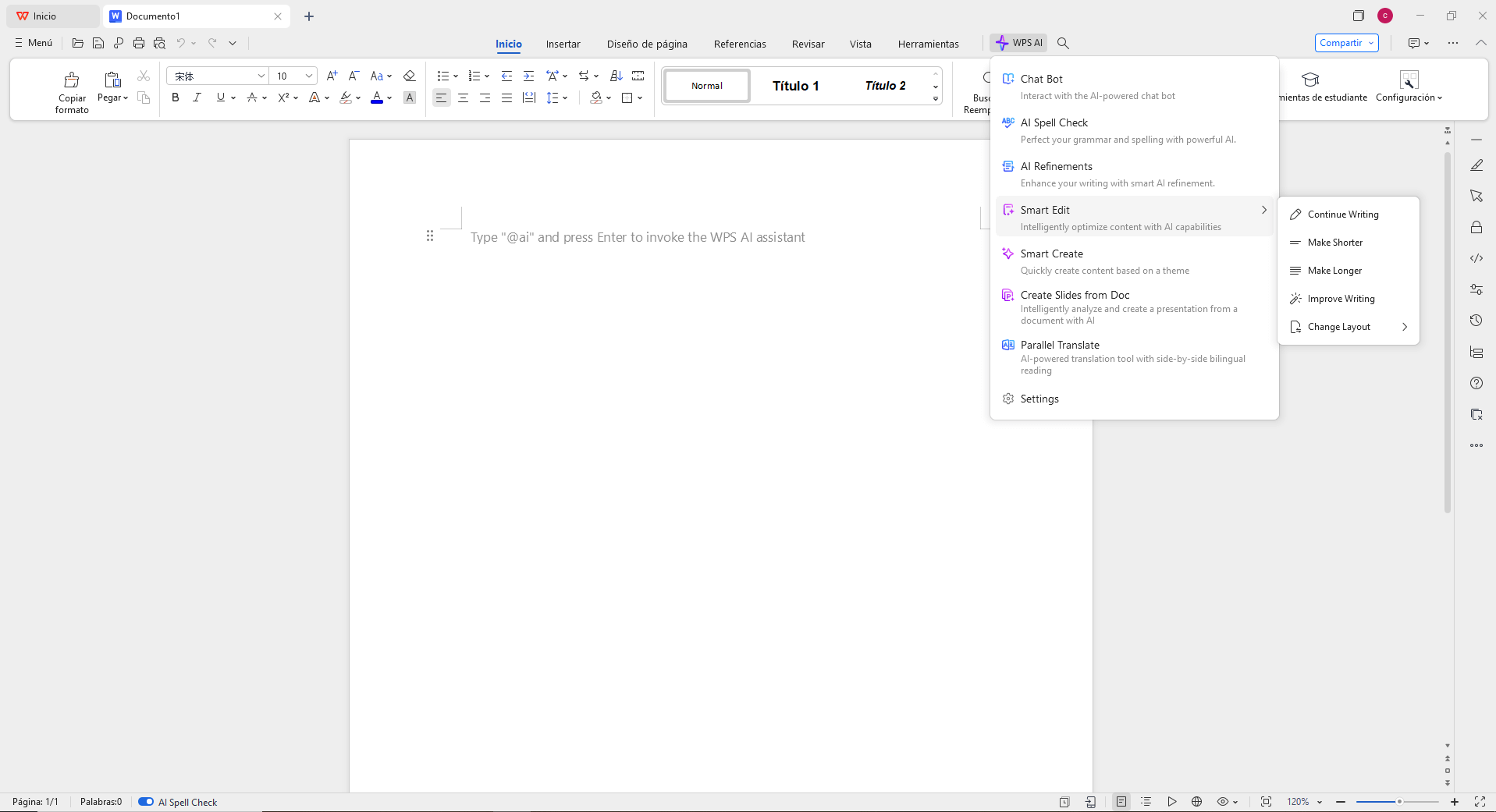Toggle underline on selected text
Viewport: 1496px width, 812px height.
pos(219,98)
